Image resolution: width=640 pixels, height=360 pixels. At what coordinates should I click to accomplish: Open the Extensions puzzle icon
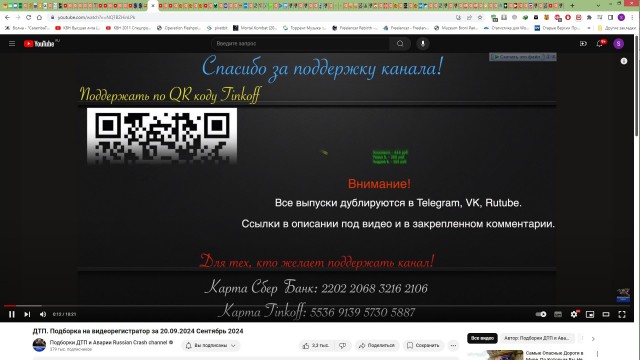[589, 18]
